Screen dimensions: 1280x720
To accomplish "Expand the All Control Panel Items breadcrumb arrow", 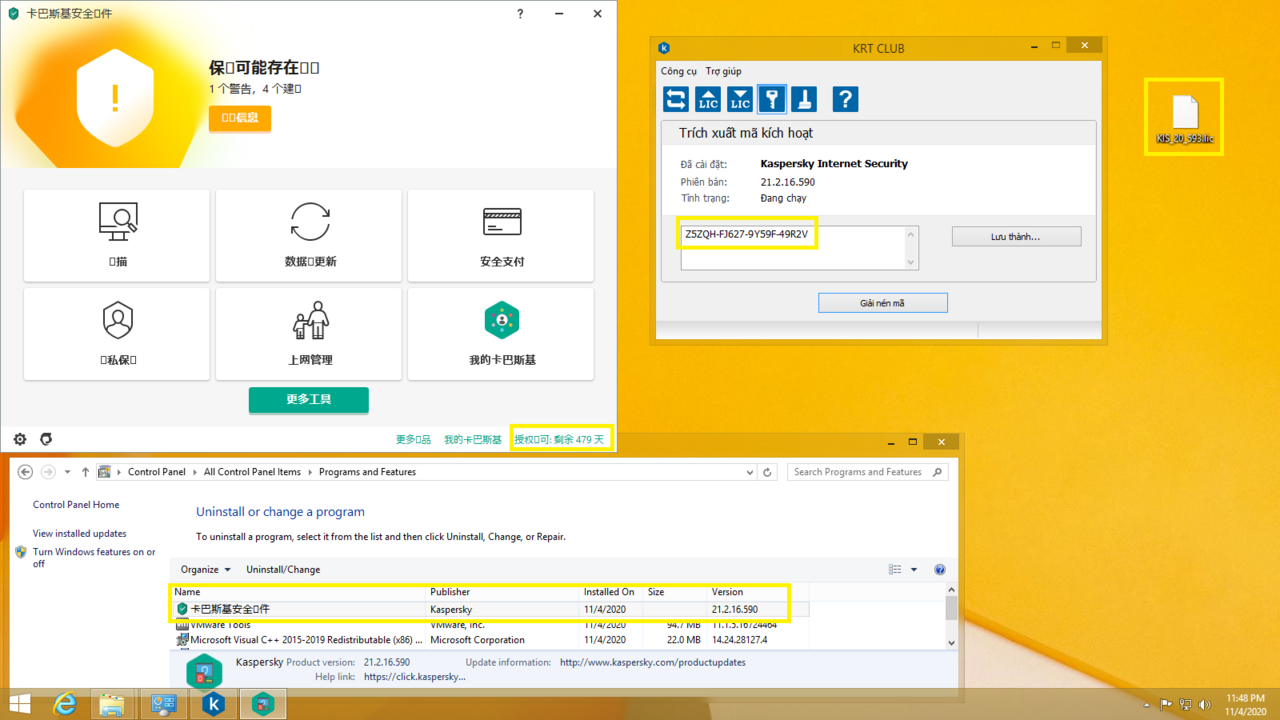I will [x=310, y=472].
